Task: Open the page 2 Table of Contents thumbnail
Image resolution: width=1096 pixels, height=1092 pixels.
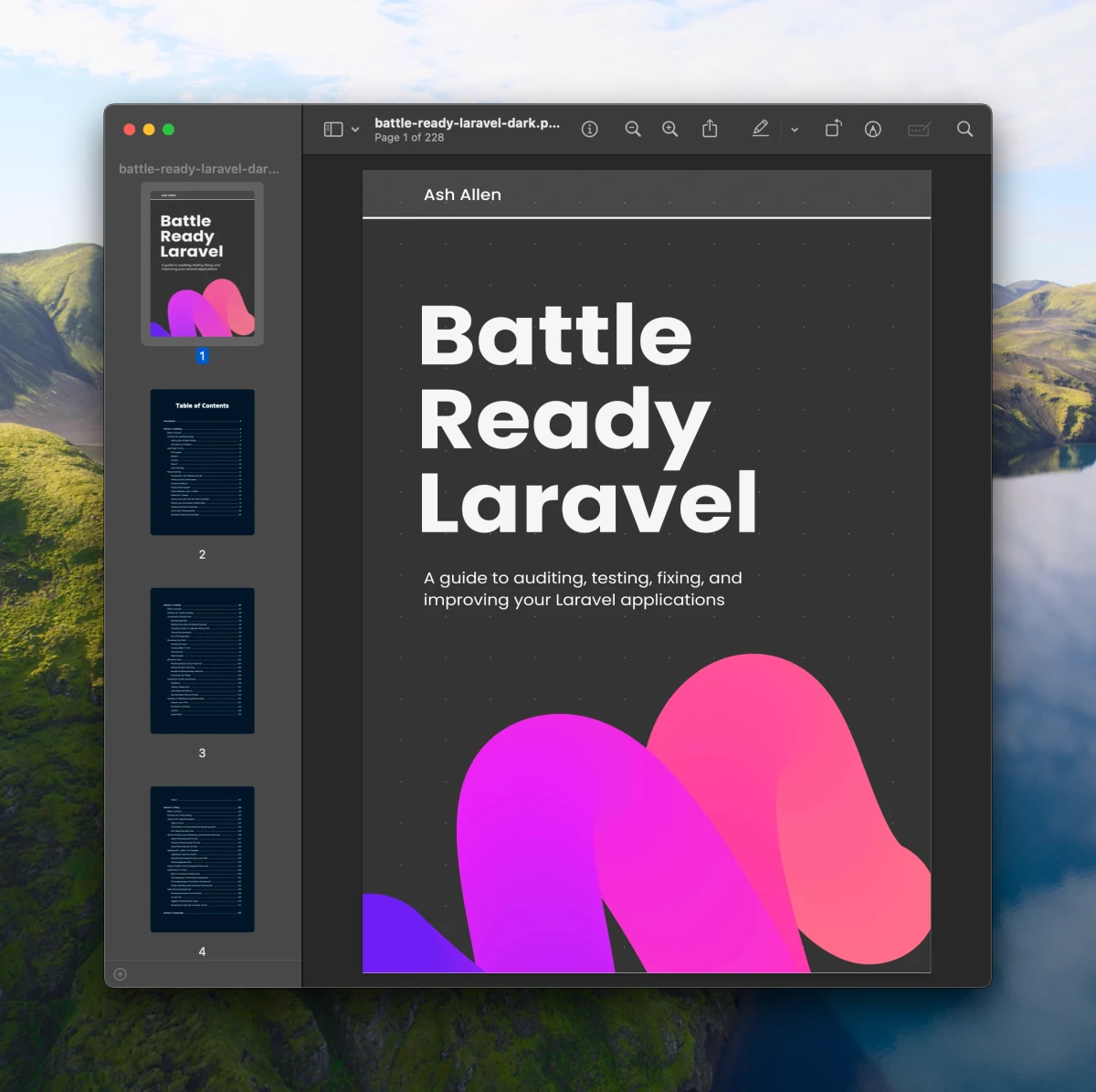Action: tap(203, 462)
